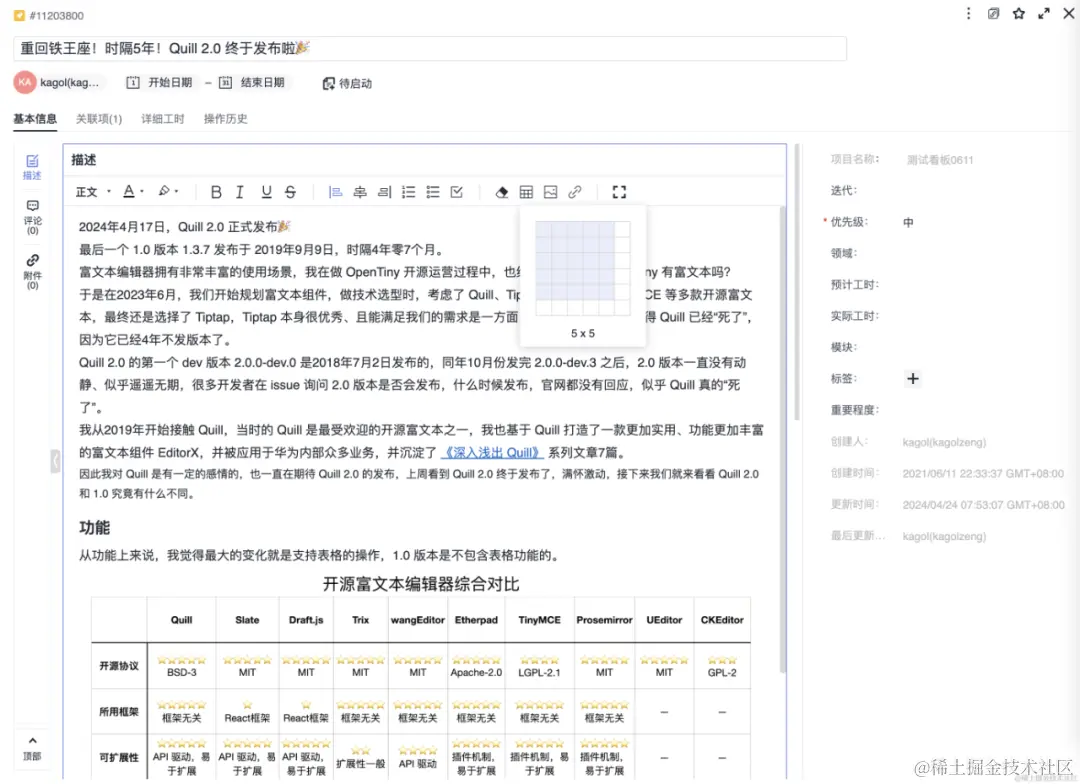Change assignee kagol
Viewport: 1080px width, 784px height.
pos(58,83)
